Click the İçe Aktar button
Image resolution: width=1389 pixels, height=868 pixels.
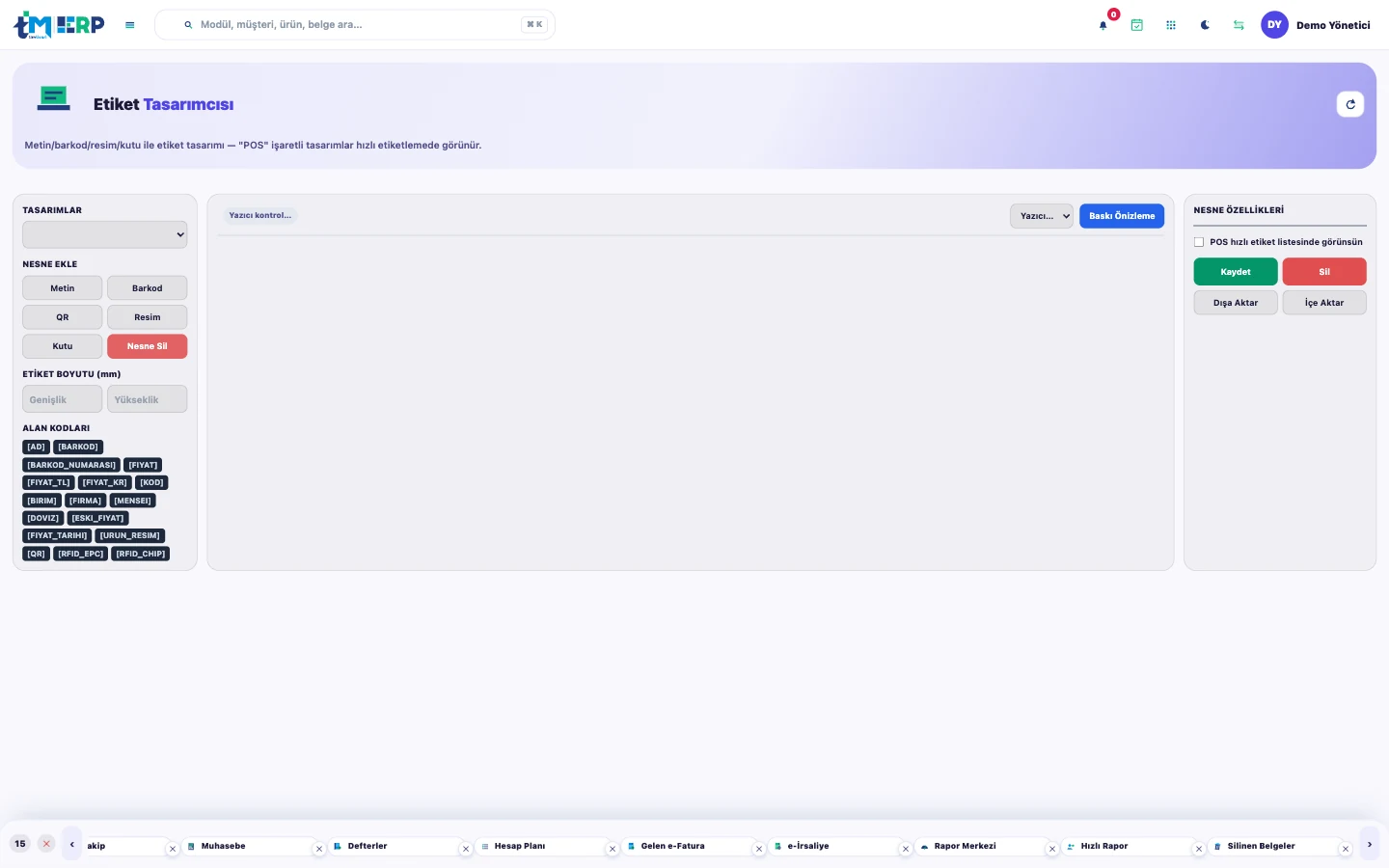[x=1324, y=303]
